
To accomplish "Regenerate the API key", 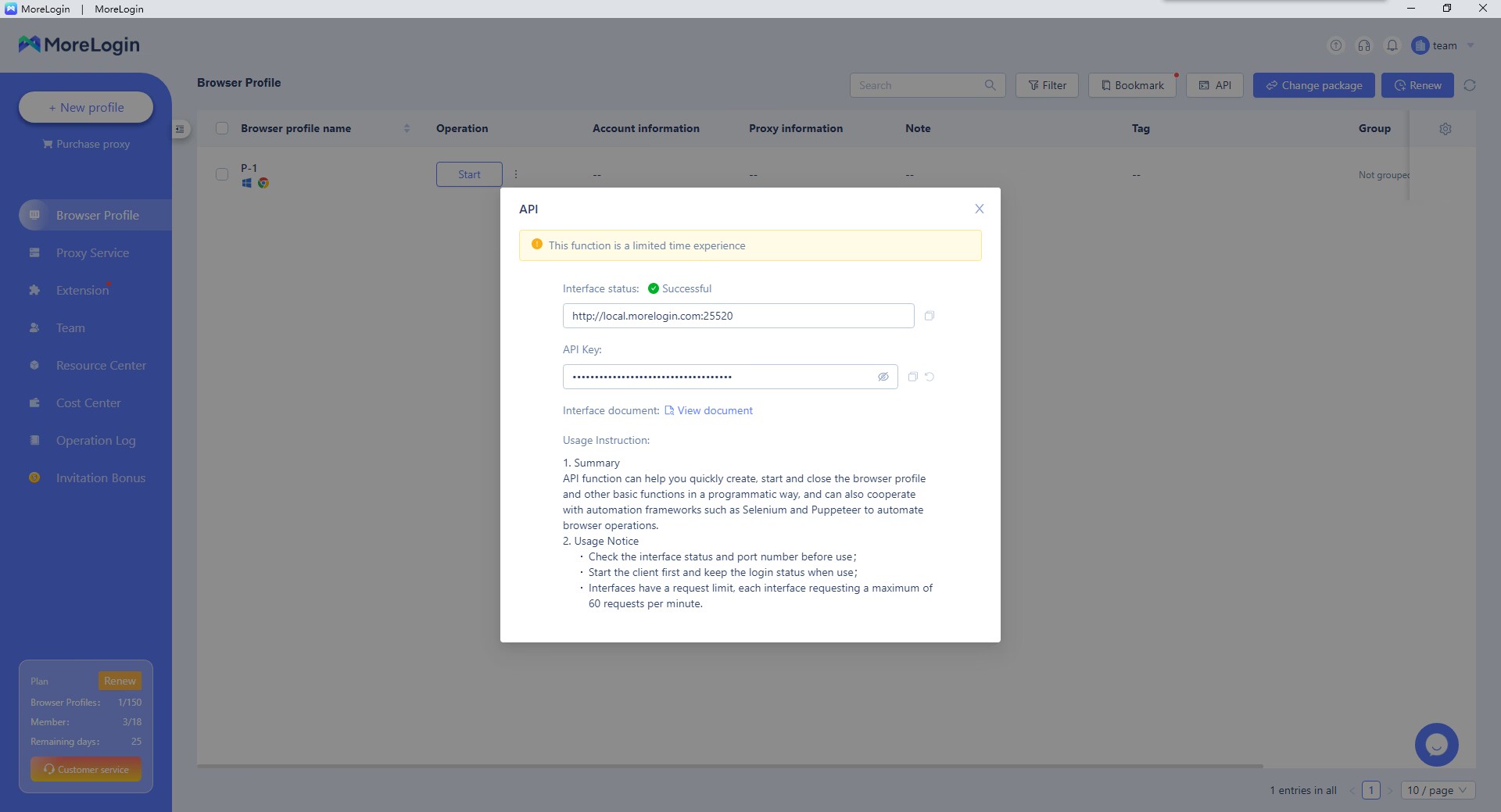I will [930, 377].
